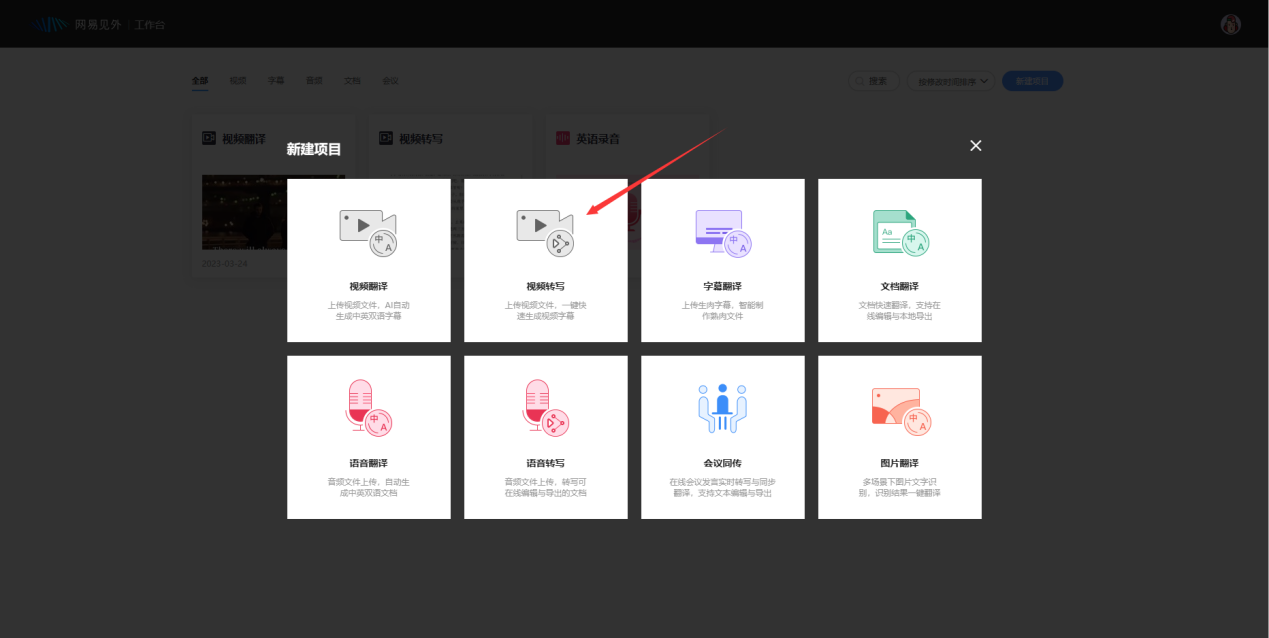Click the 图片翻译 card title
The height and width of the screenshot is (638, 1269).
click(900, 463)
